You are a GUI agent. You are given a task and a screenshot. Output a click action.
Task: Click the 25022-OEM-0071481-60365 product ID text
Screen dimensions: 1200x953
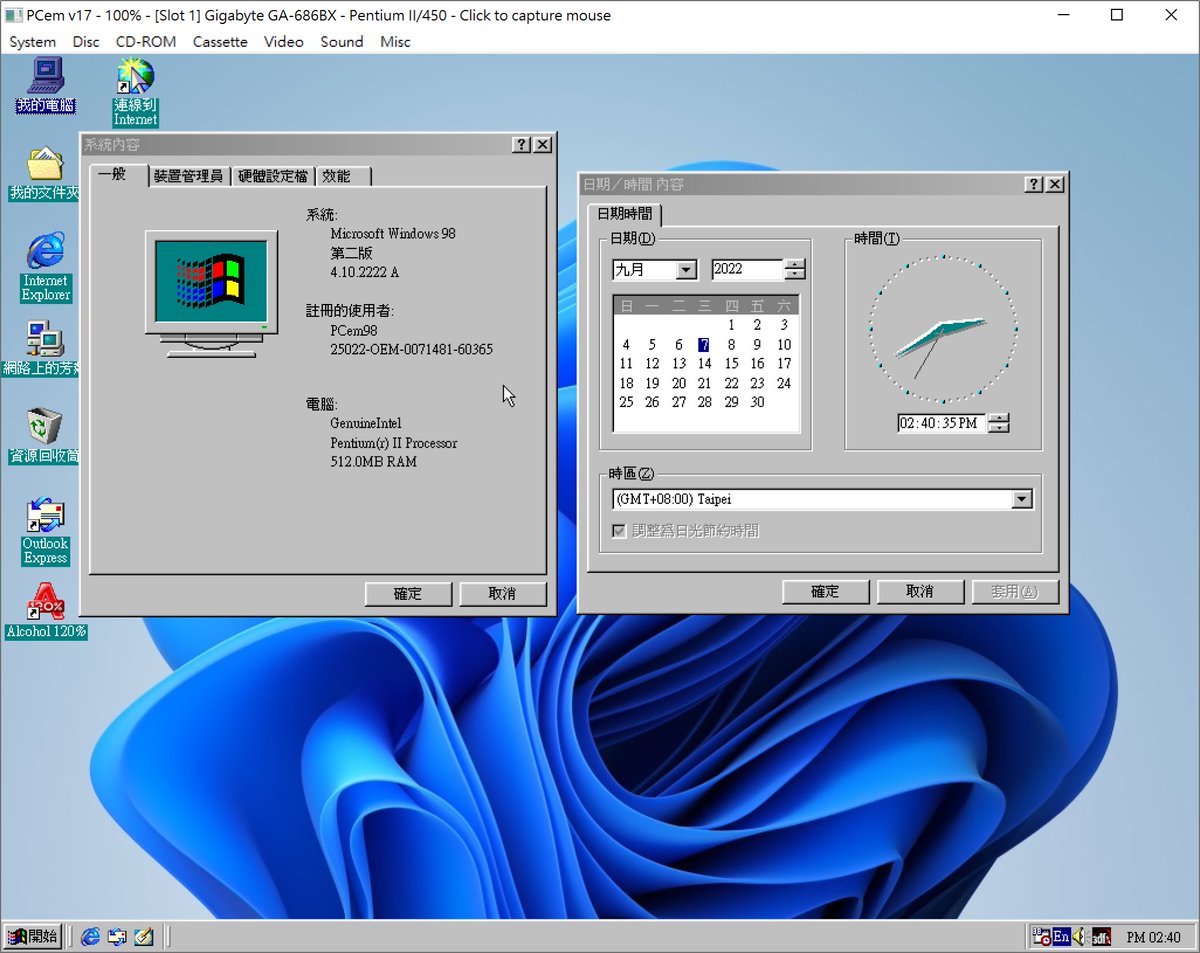411,350
